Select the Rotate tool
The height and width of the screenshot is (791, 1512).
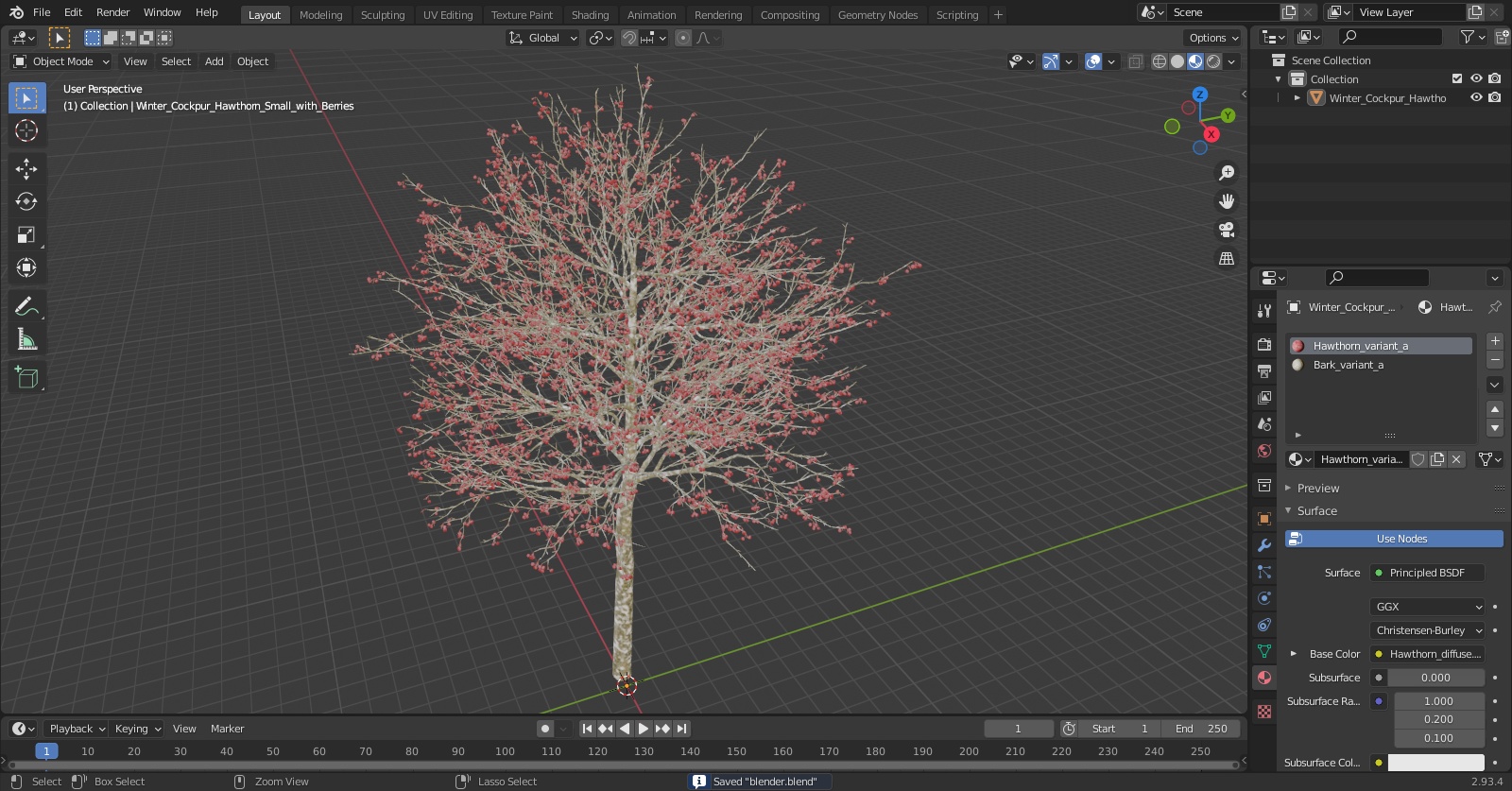tap(26, 201)
